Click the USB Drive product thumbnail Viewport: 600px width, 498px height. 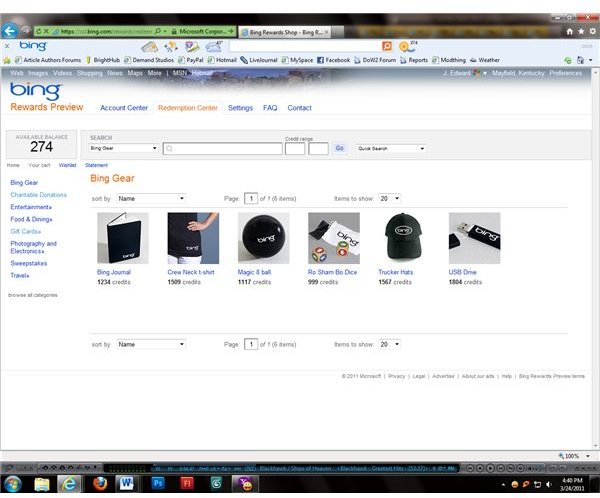tap(474, 238)
